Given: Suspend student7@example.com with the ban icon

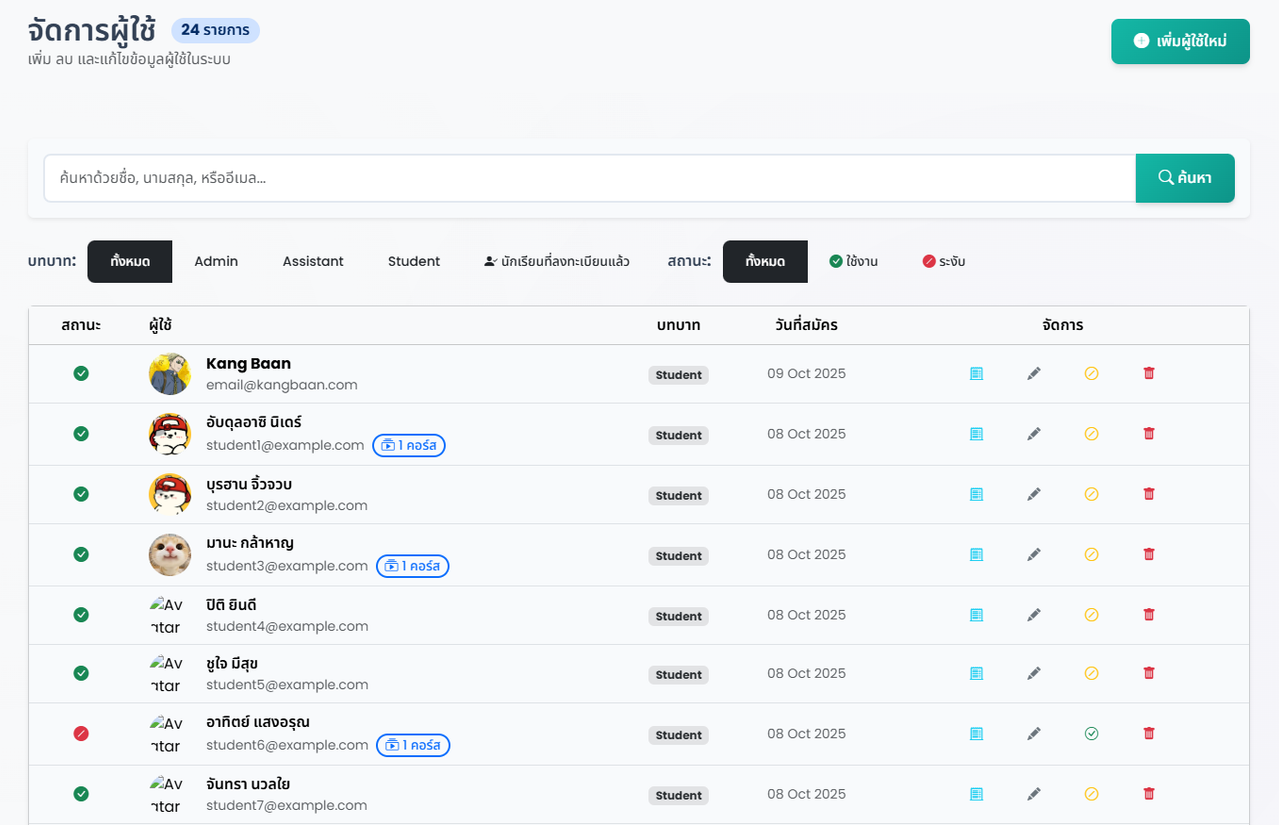Looking at the screenshot, I should (1091, 794).
